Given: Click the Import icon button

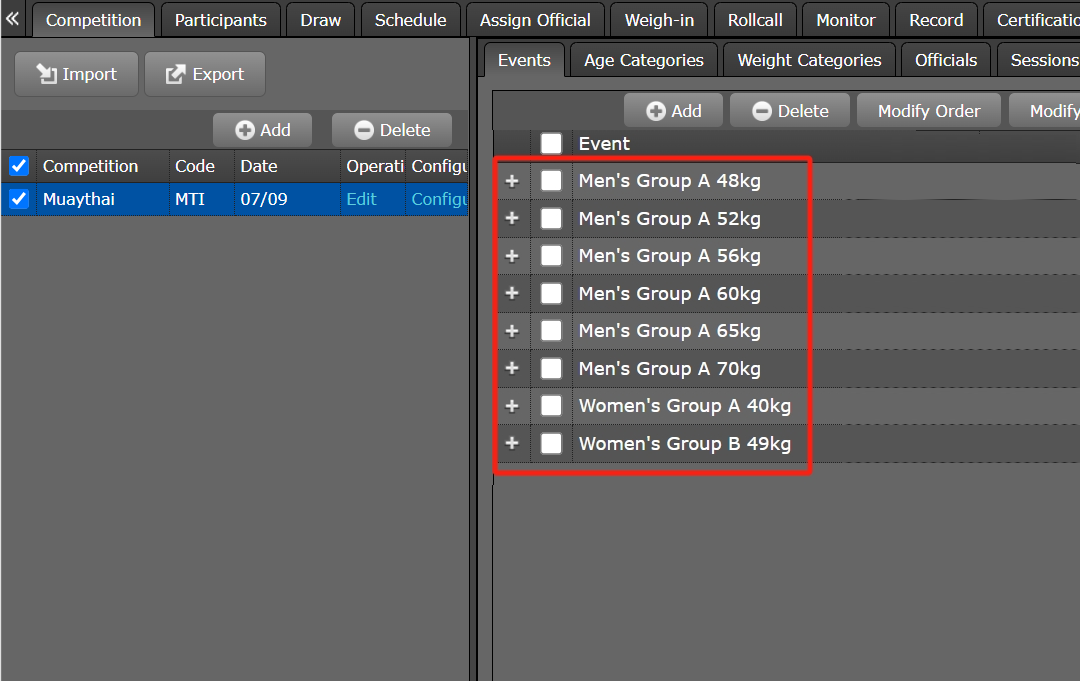Looking at the screenshot, I should pos(76,74).
